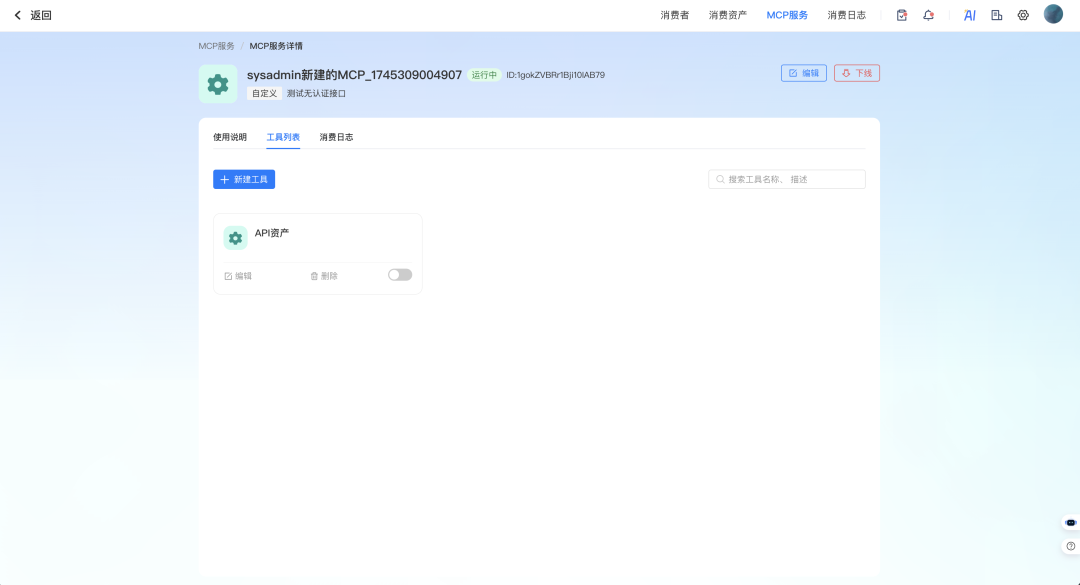Screen dimensions: 1080x585
Task: Click the MCP service gear logo
Action: (218, 84)
